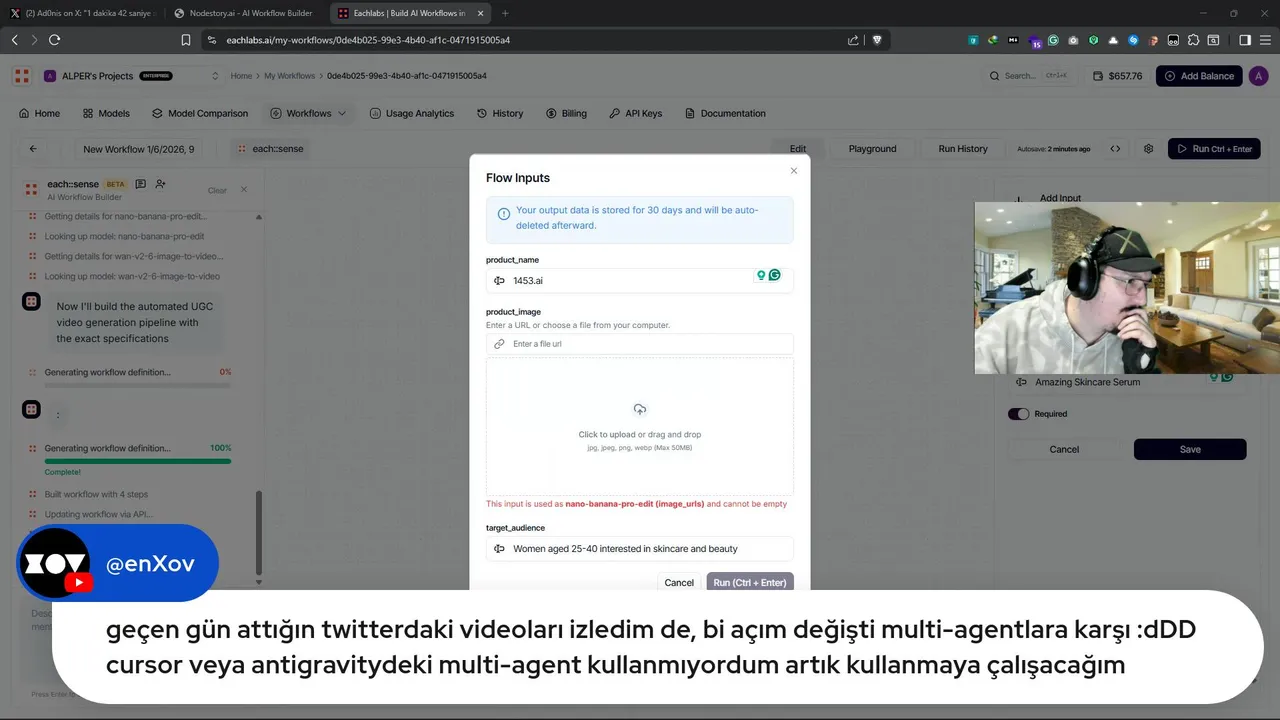The width and height of the screenshot is (1280, 720).
Task: Click the Search box in header
Action: 1029,76
